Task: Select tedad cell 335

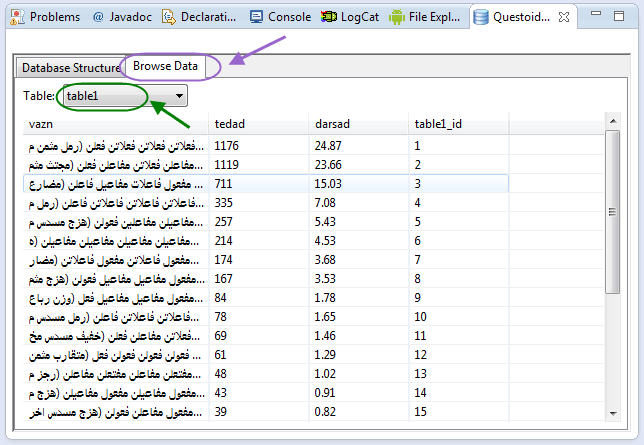Action: coord(259,203)
